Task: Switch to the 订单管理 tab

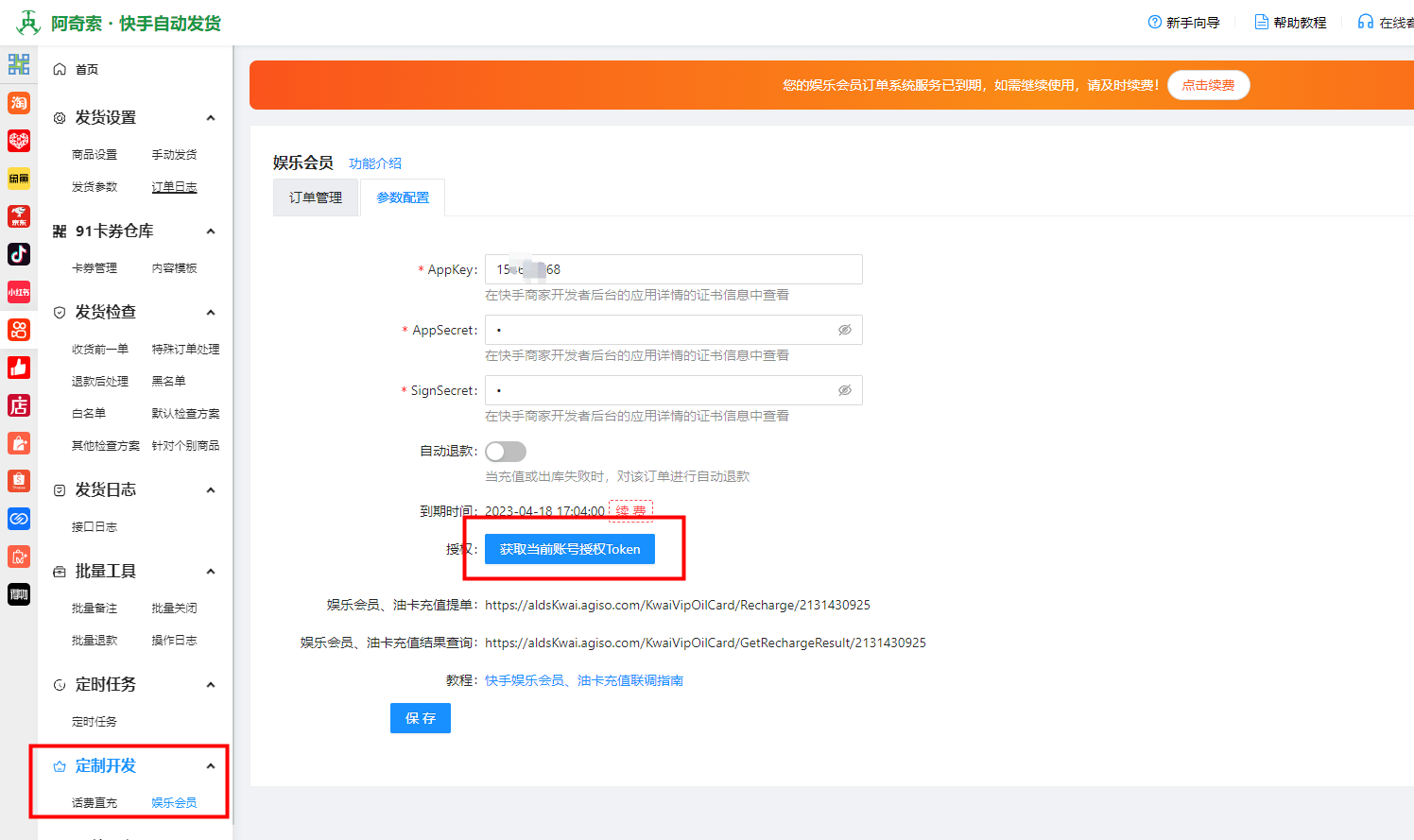Action: click(316, 197)
